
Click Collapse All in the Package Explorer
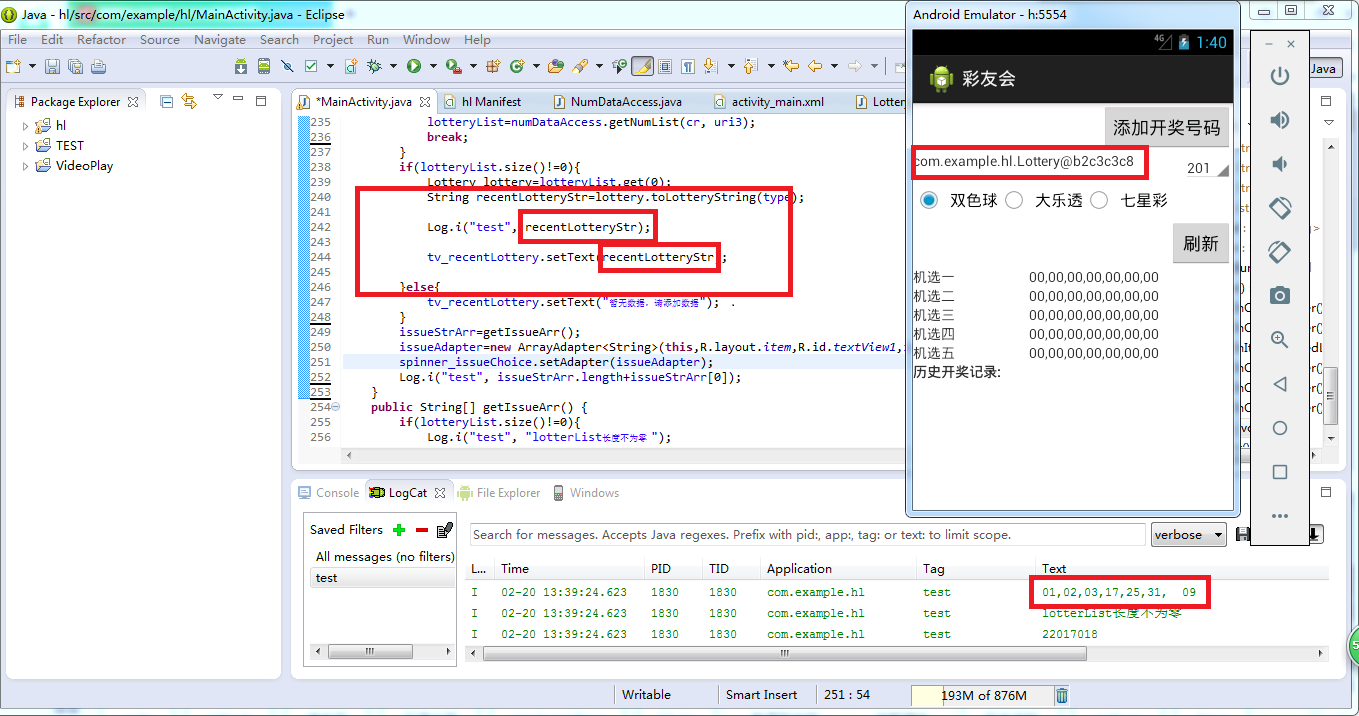coord(167,101)
